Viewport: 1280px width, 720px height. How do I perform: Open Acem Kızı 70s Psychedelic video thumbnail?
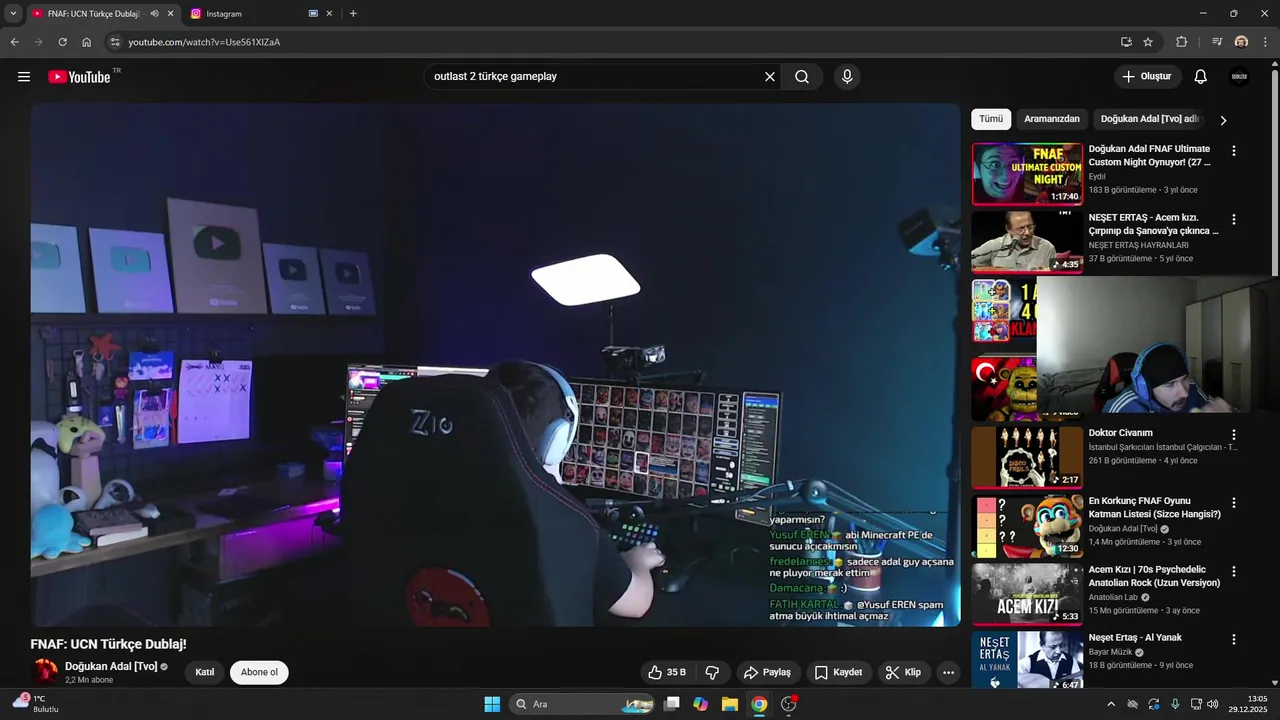pyautogui.click(x=1027, y=594)
